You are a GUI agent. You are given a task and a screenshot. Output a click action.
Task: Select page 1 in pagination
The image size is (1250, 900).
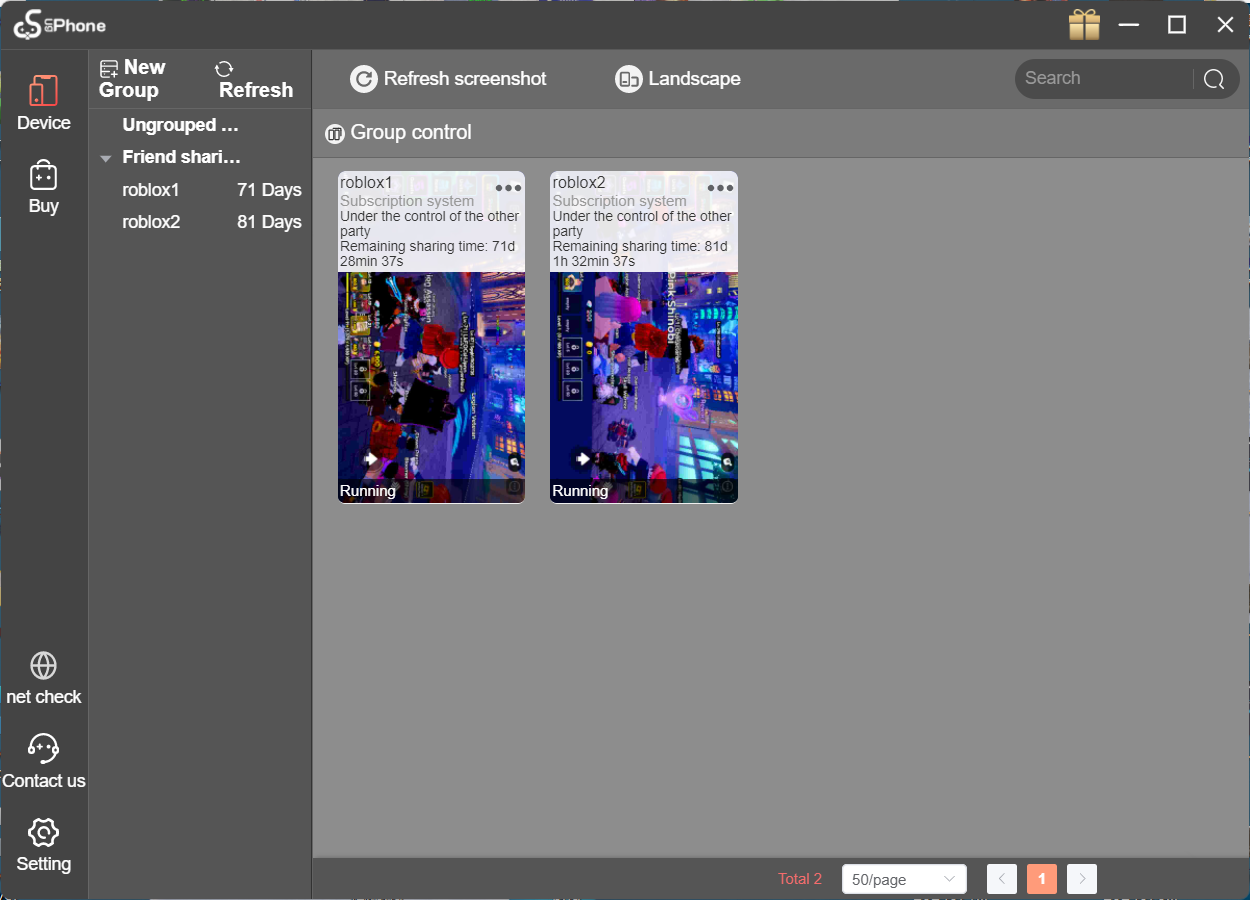tap(1042, 879)
